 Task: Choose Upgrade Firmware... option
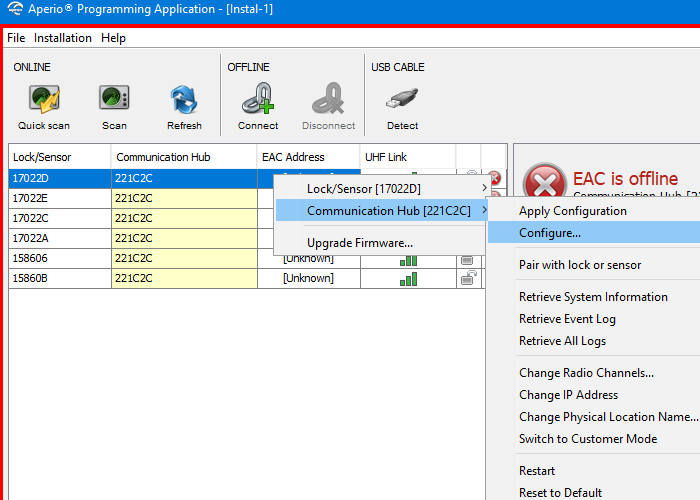point(360,243)
